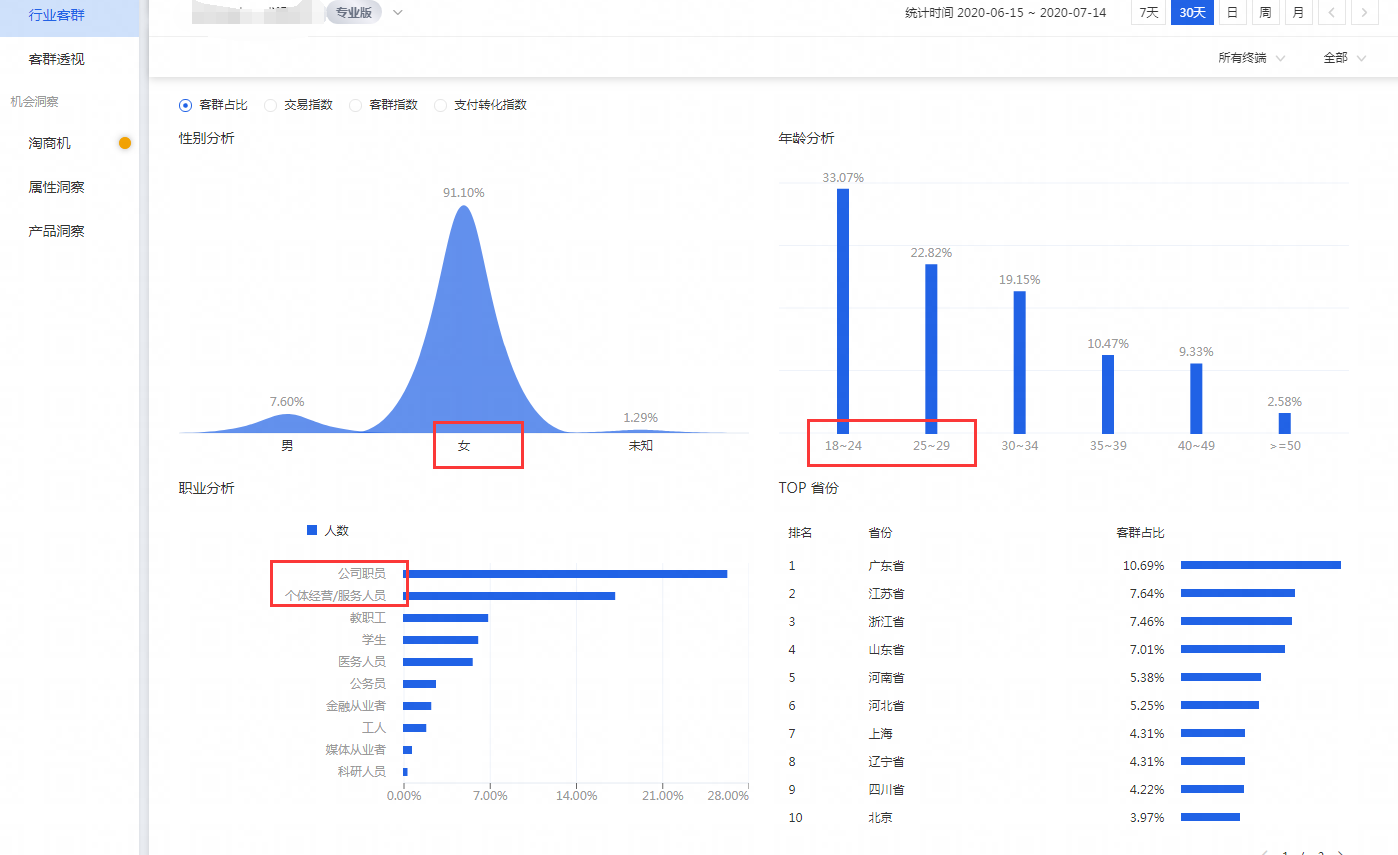The width and height of the screenshot is (1398, 855).
Task: Click the previous period arrow
Action: pyautogui.click(x=1331, y=13)
